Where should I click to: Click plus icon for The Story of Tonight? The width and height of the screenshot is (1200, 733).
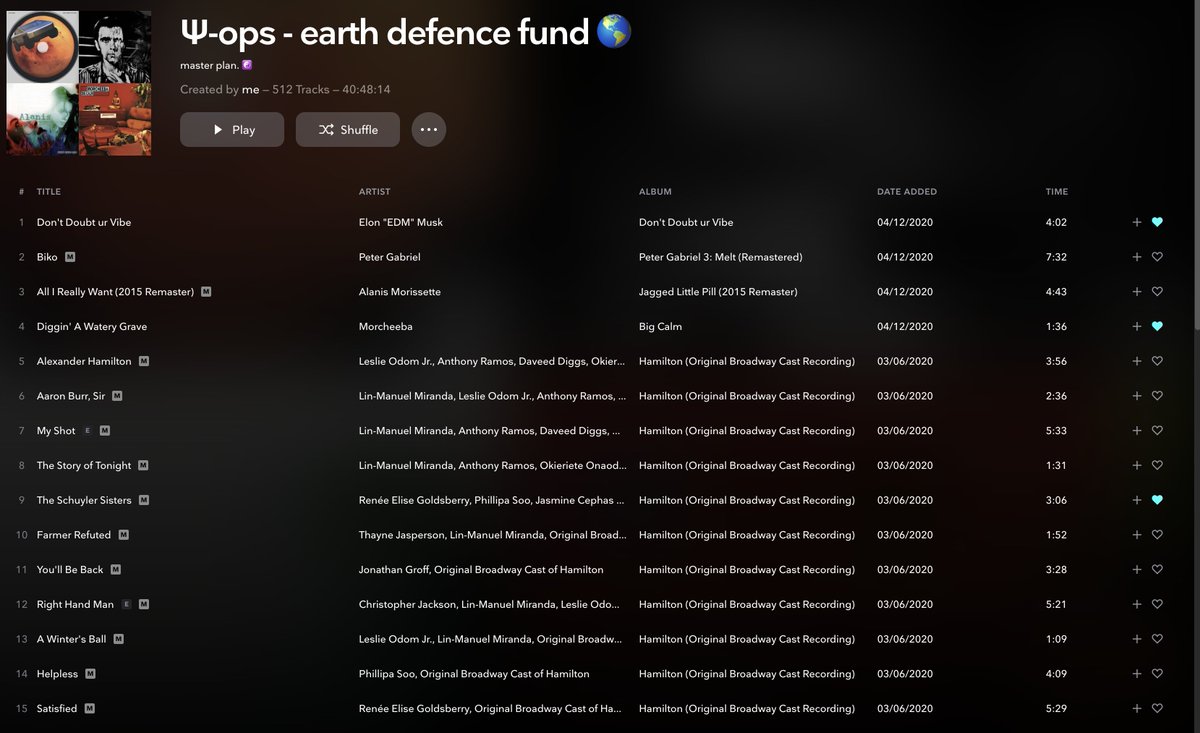[1137, 465]
